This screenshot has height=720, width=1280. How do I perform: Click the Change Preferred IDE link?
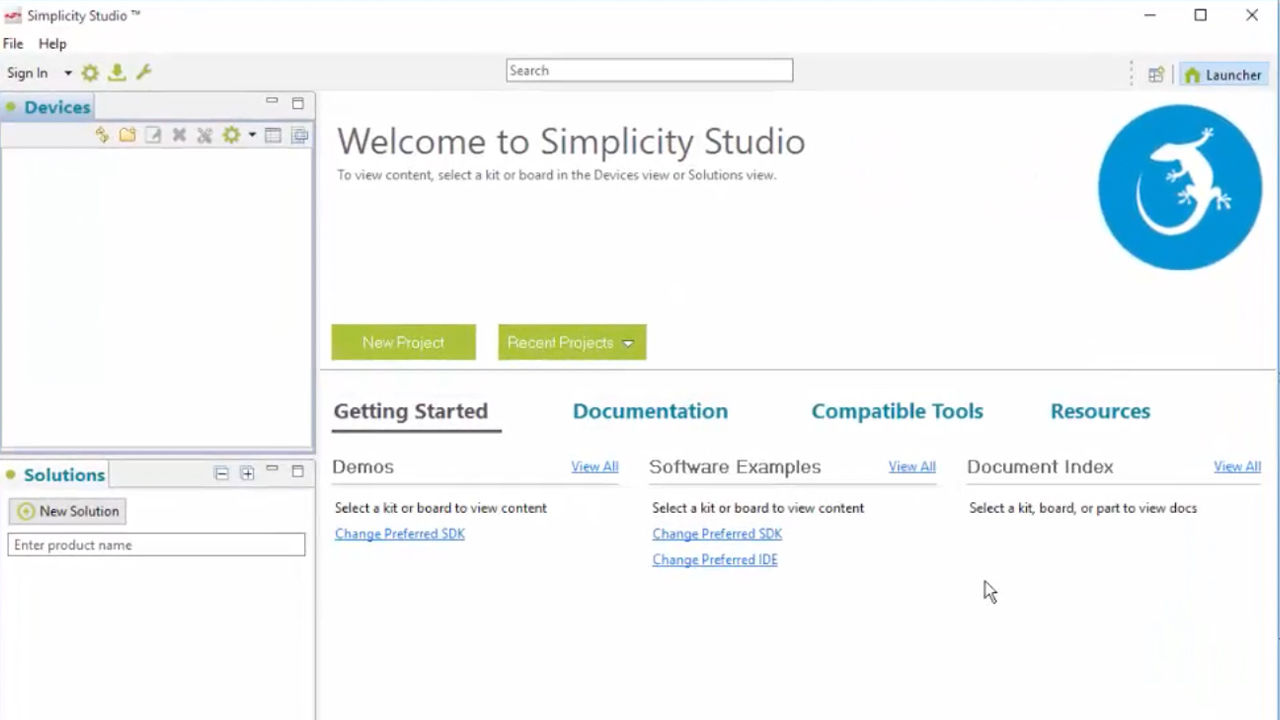715,560
